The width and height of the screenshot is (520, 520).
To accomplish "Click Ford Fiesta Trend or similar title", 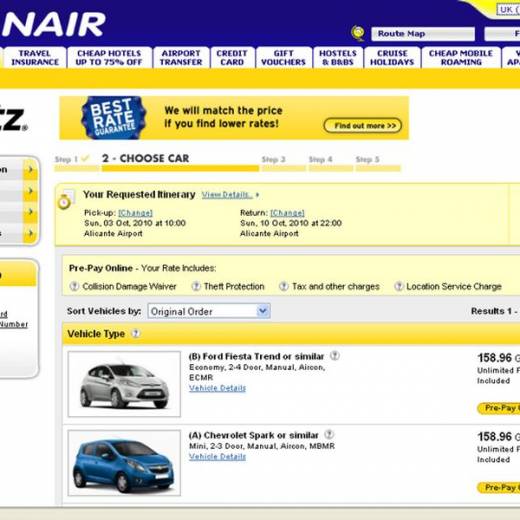I will point(256,356).
